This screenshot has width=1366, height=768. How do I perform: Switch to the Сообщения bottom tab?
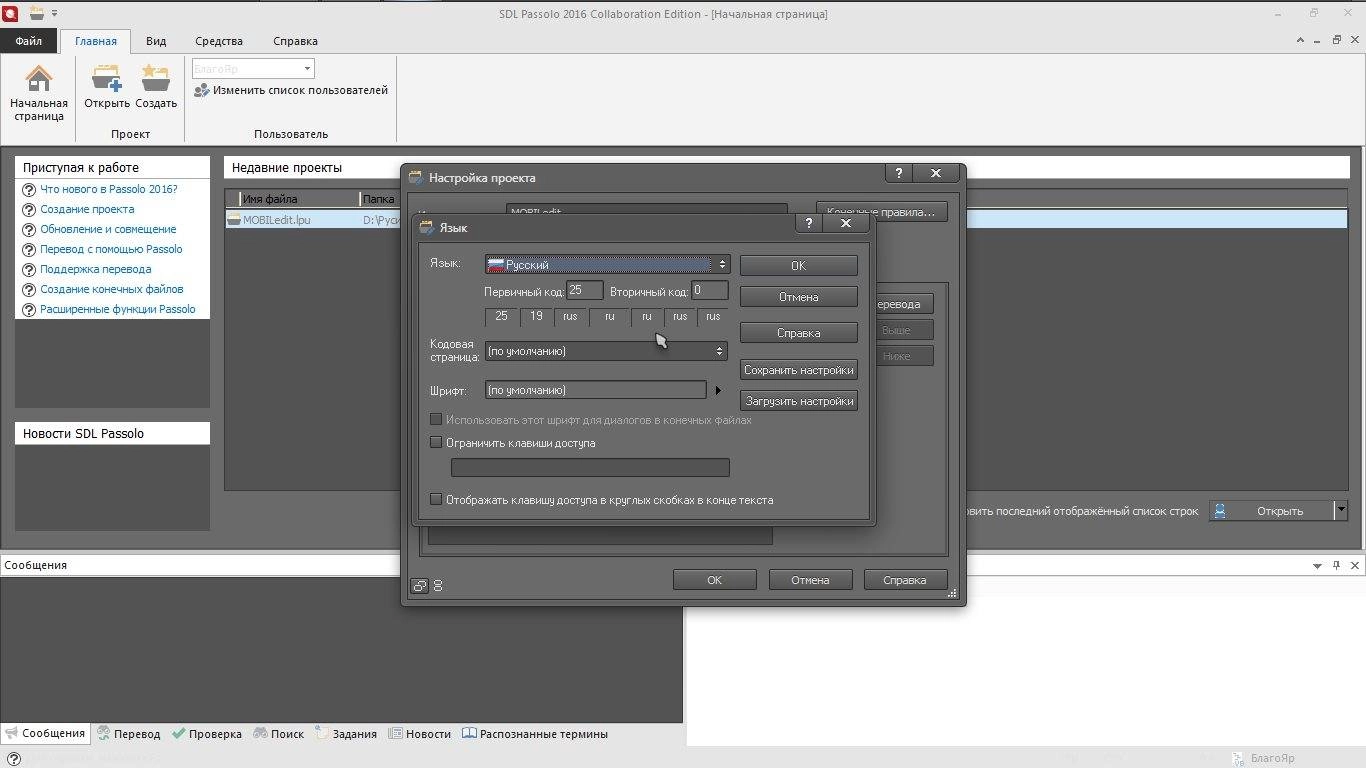tap(45, 733)
